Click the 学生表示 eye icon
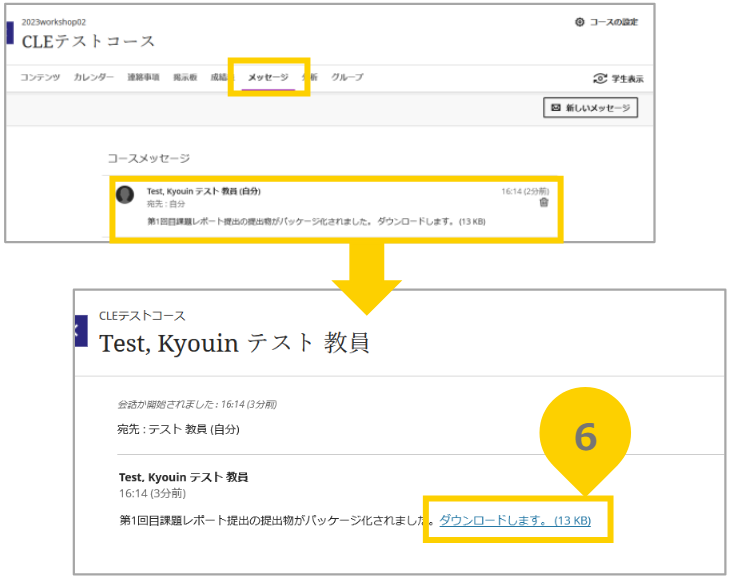 (600, 78)
